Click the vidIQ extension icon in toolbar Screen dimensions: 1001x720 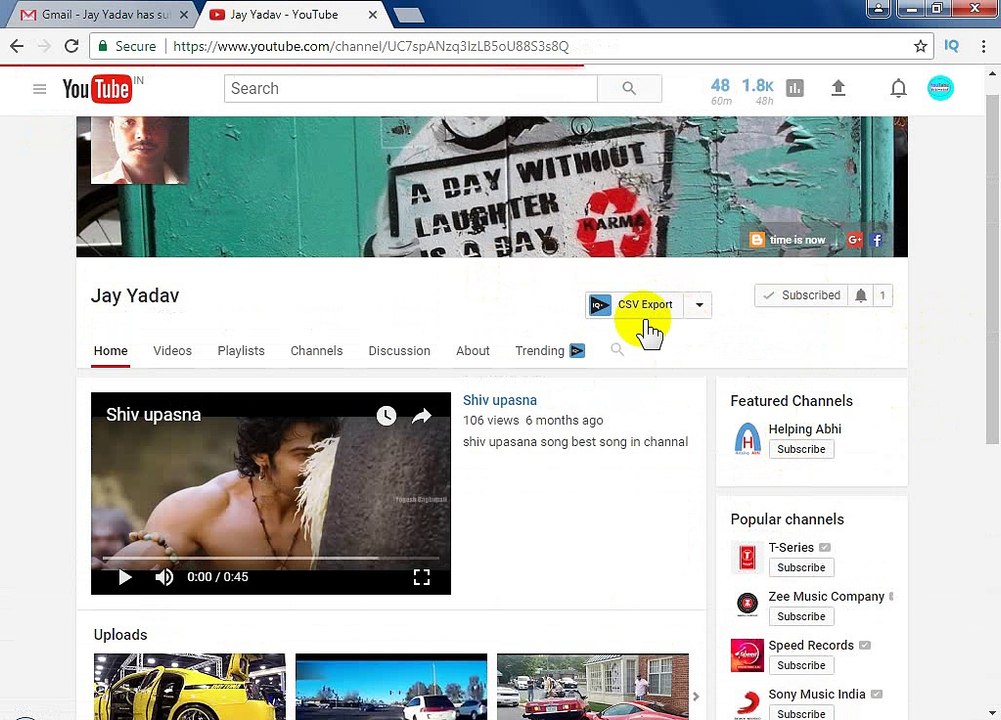951,46
